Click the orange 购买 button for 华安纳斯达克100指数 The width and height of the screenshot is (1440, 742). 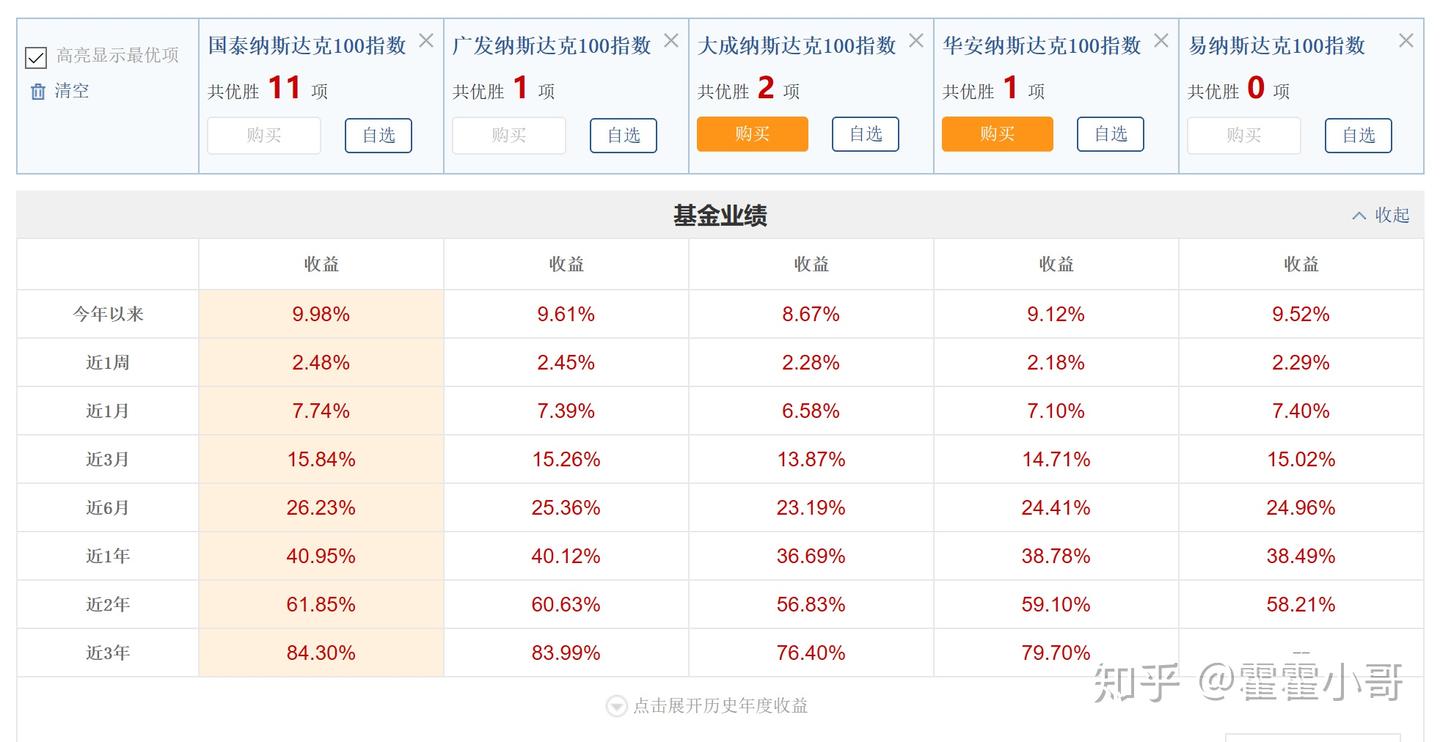pyautogui.click(x=997, y=133)
